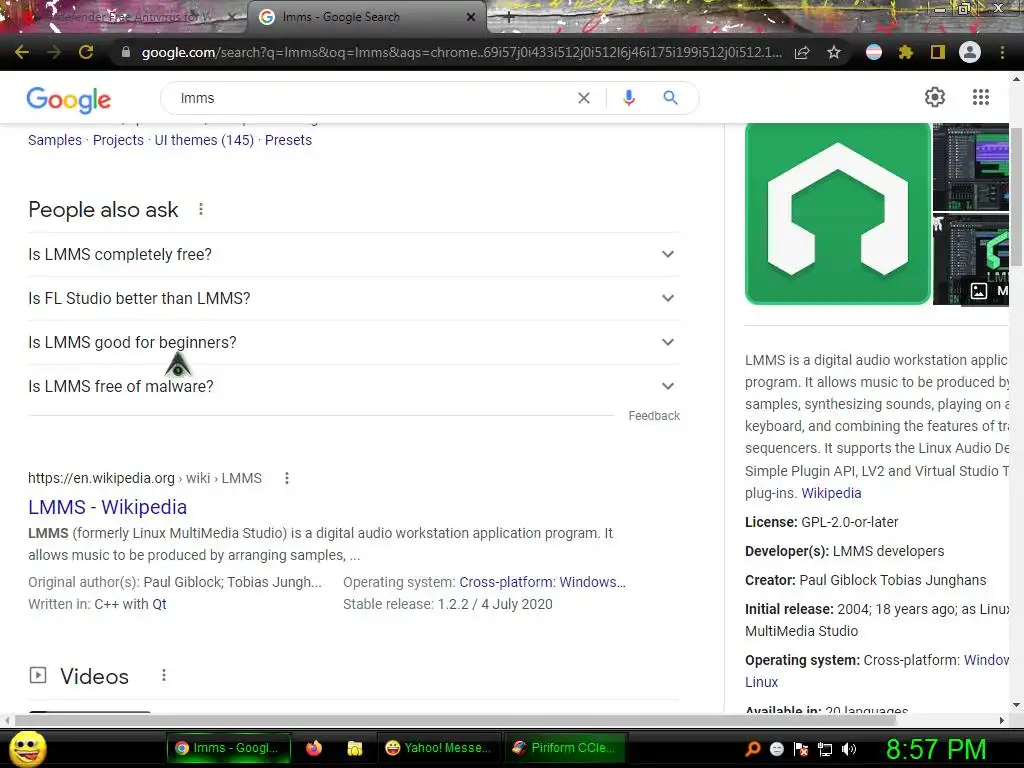Open the Linux link in knowledge panel
1024x768 pixels.
(x=761, y=682)
